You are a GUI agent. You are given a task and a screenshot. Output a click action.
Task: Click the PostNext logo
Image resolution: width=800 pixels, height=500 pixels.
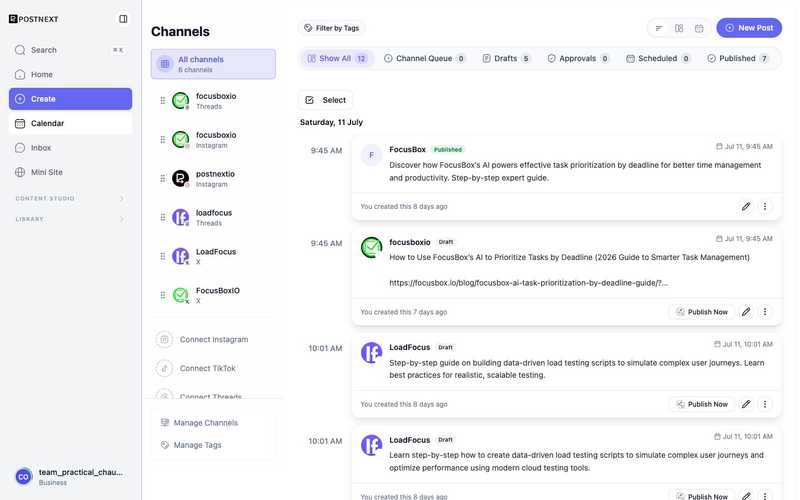pos(34,19)
